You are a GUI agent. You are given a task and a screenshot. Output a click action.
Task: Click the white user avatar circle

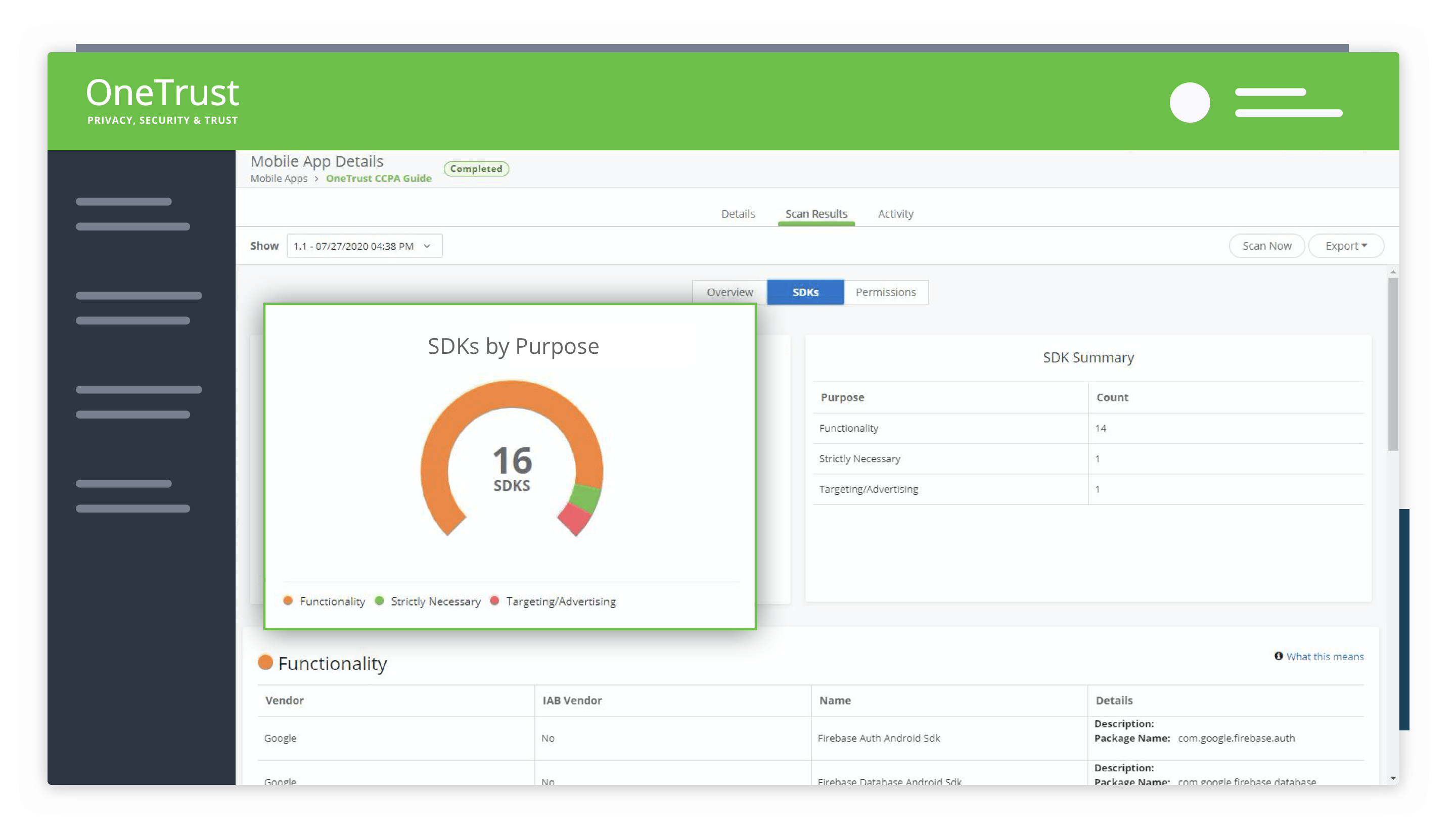pos(1190,102)
